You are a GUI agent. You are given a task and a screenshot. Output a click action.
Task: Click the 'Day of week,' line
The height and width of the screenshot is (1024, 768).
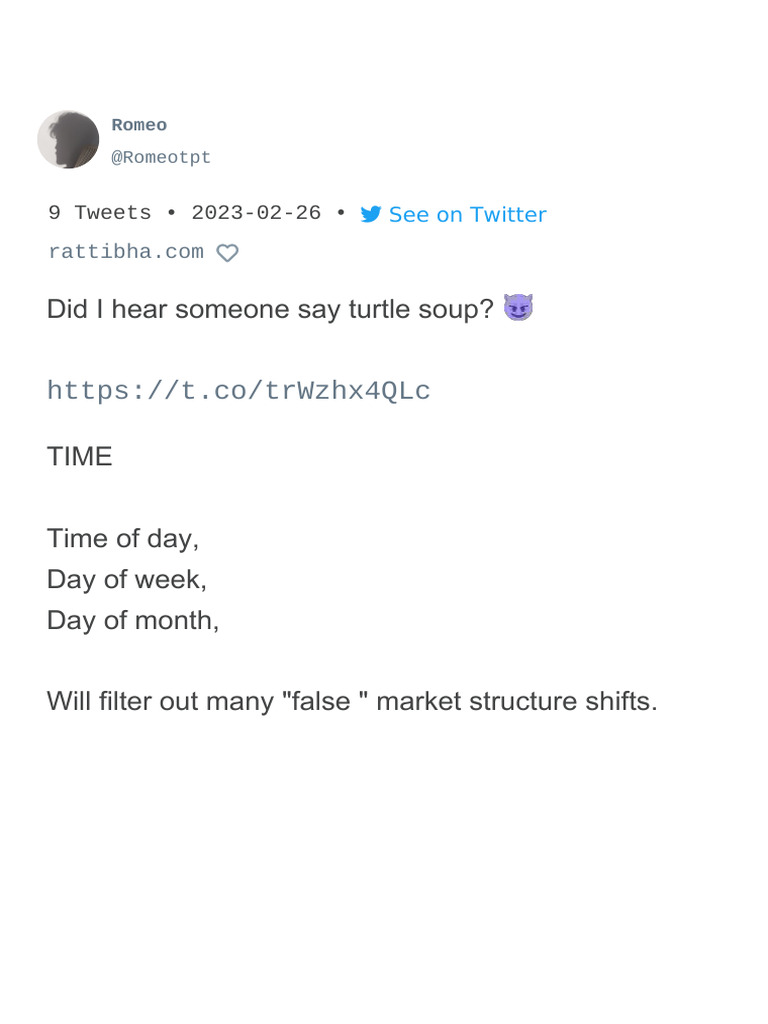coord(127,579)
